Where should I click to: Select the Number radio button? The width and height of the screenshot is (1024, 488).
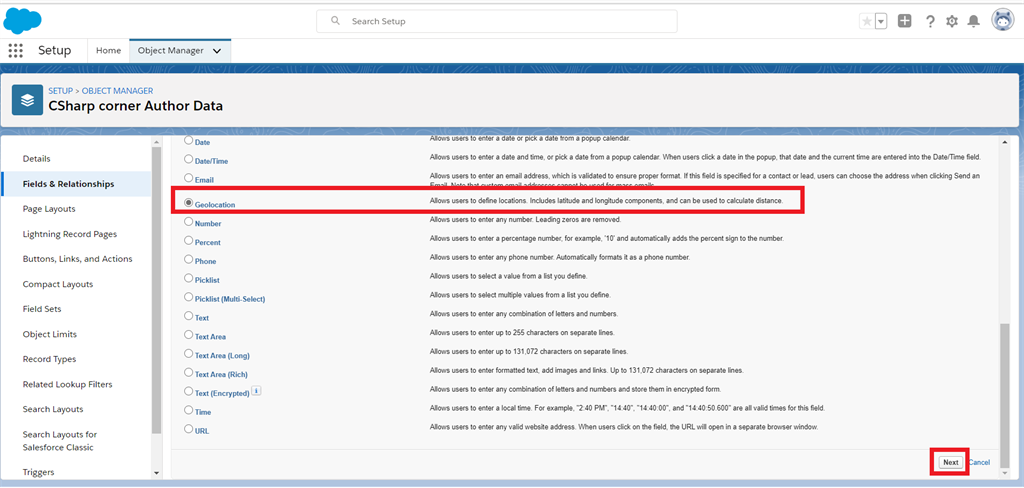pos(189,221)
